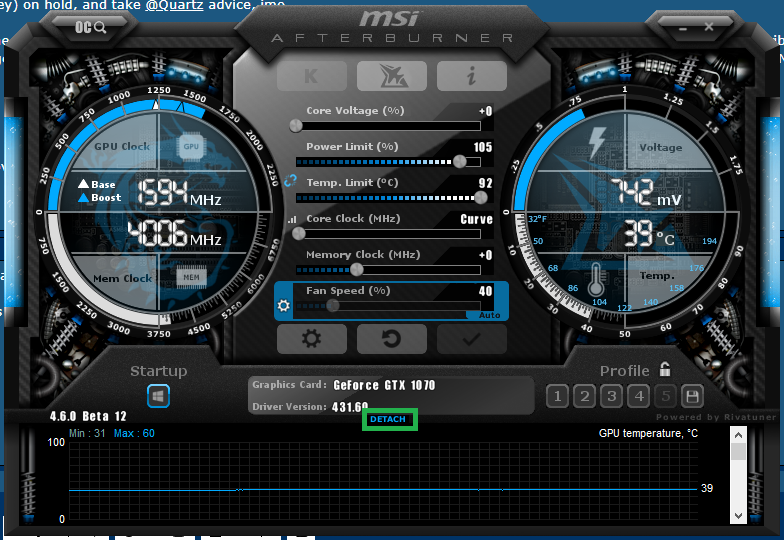Click the 742 mV voltage readout
784x540 pixels.
point(646,192)
